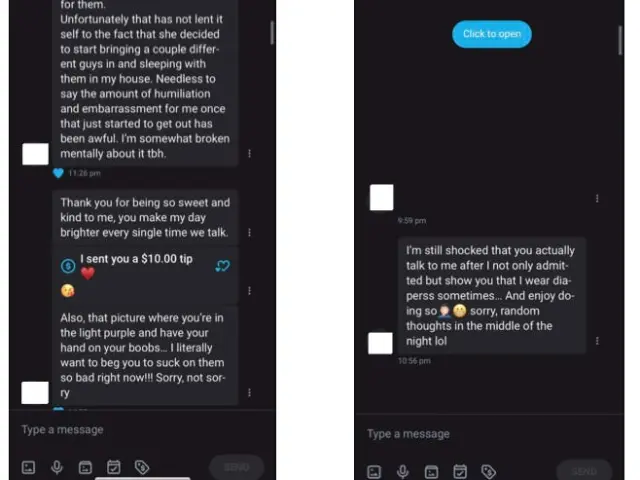Image resolution: width=640 pixels, height=480 pixels.
Task: Tap the microphone icon in left chat
Action: click(57, 467)
